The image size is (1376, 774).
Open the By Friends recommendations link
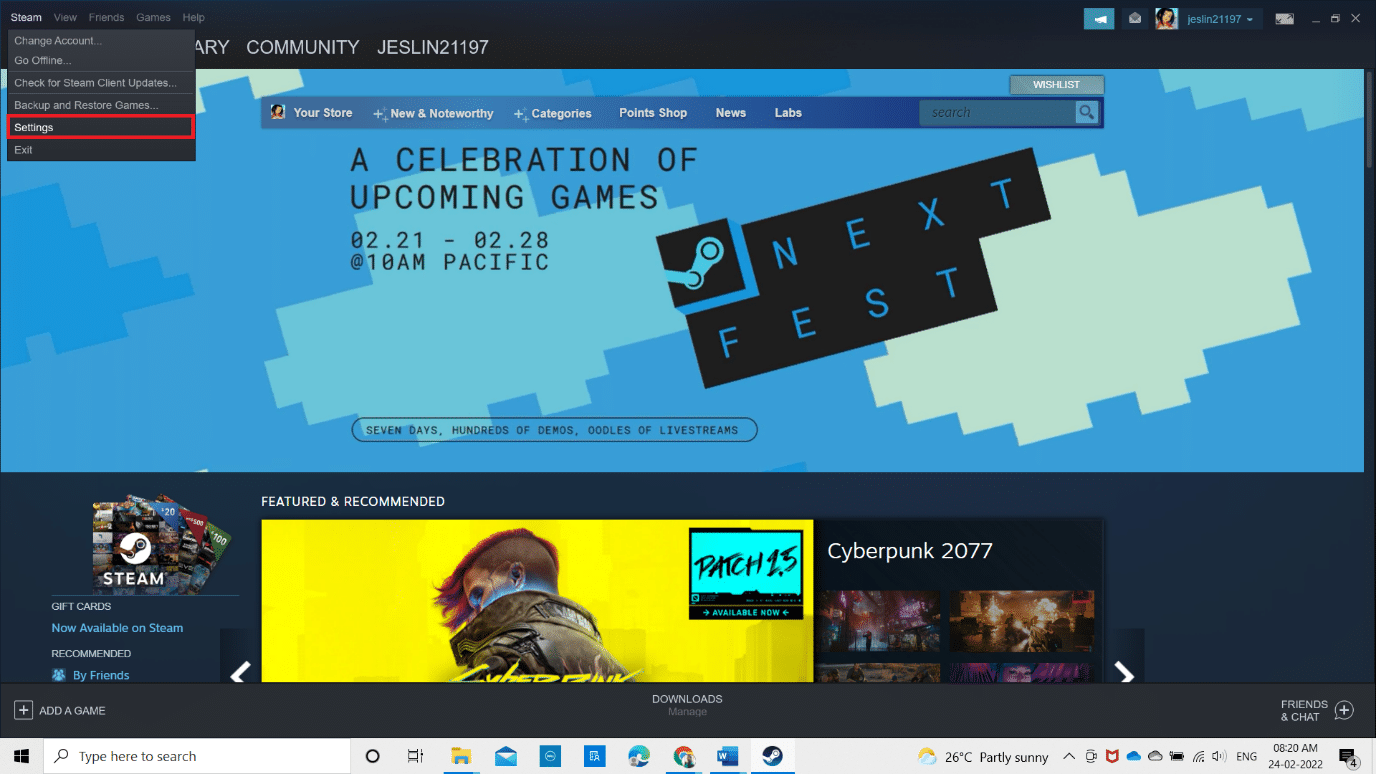pyautogui.click(x=101, y=675)
